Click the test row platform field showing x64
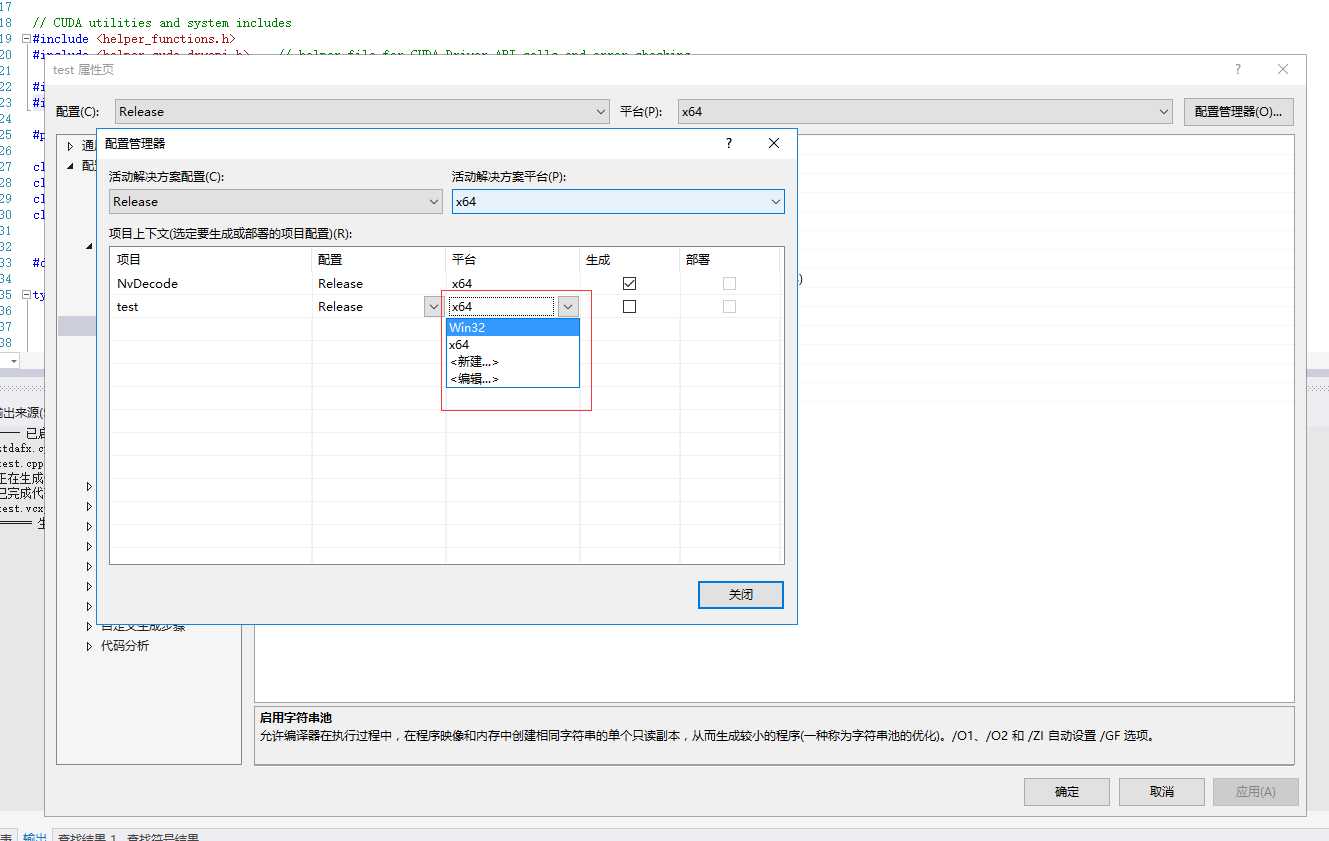This screenshot has height=841, width=1329. 501,307
